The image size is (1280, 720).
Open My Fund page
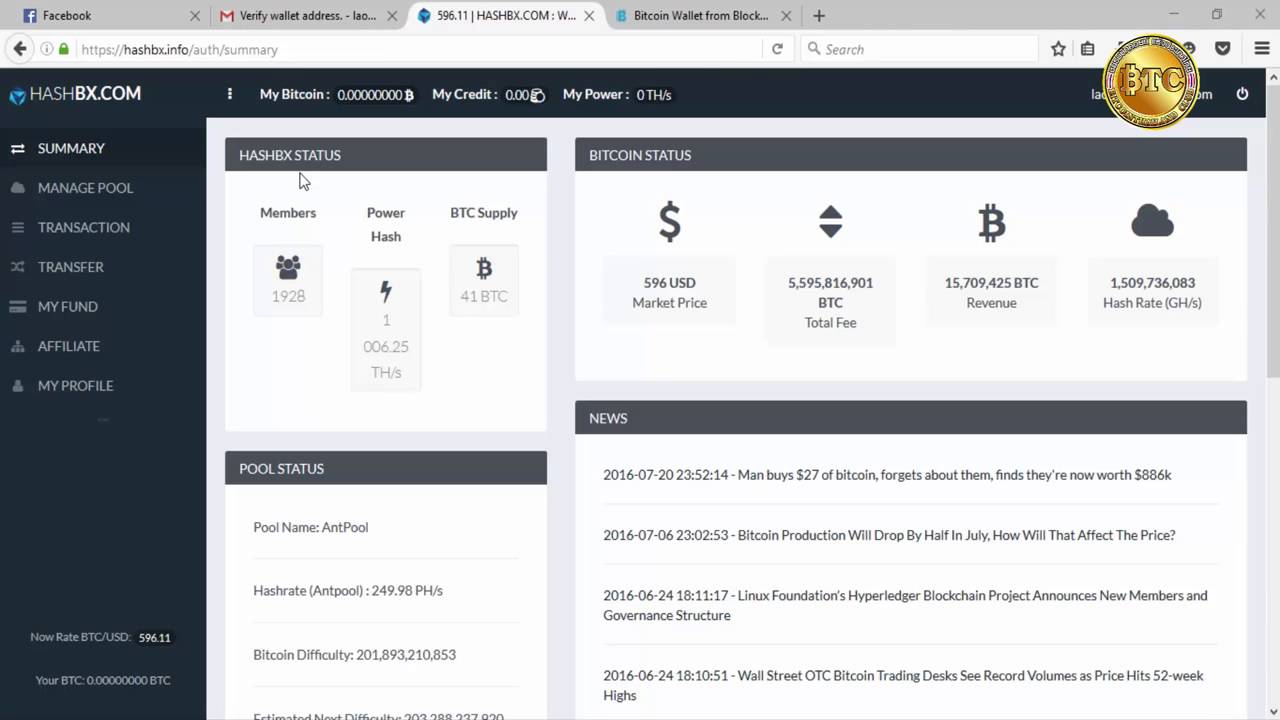click(x=68, y=306)
